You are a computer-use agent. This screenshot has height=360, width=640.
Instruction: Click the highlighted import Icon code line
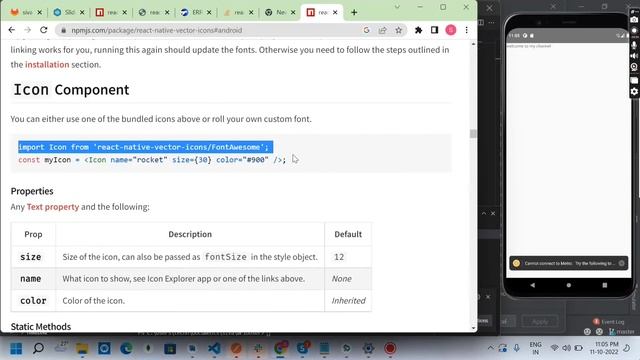click(x=145, y=147)
